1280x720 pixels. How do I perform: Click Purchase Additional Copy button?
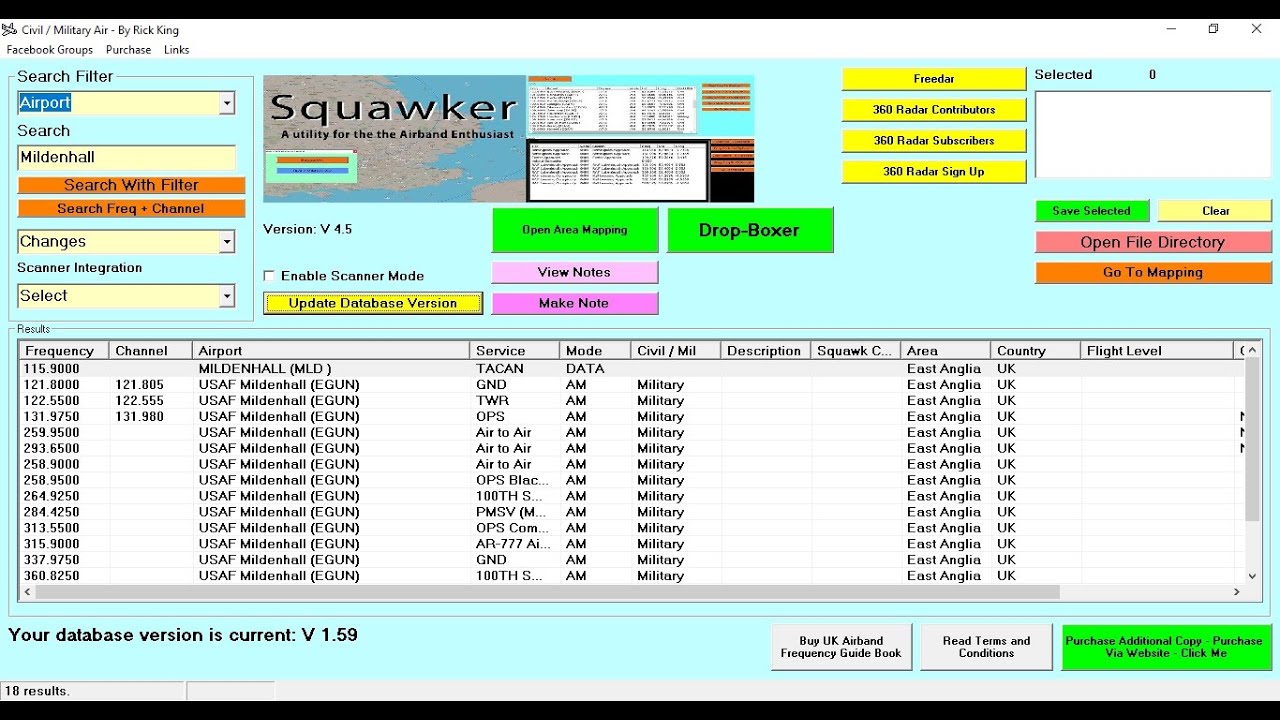tap(1166, 647)
